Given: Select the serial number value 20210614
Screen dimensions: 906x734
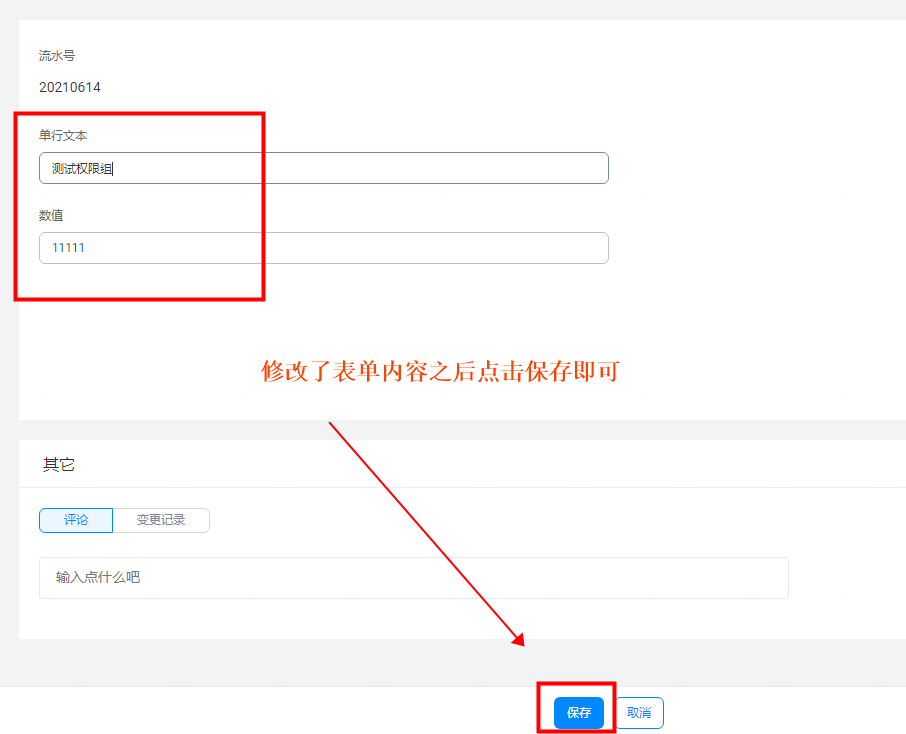Looking at the screenshot, I should click(70, 87).
